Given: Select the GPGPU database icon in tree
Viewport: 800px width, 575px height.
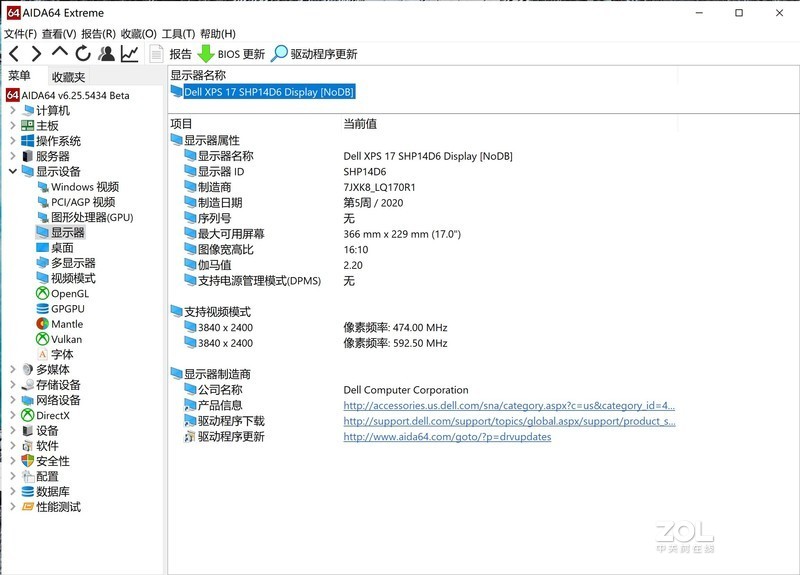Looking at the screenshot, I should click(42, 309).
